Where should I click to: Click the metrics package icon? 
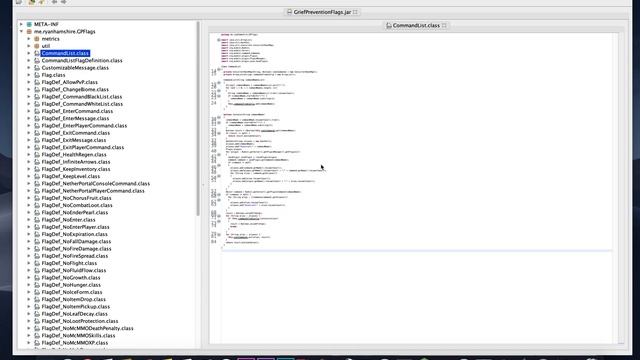click(x=37, y=39)
